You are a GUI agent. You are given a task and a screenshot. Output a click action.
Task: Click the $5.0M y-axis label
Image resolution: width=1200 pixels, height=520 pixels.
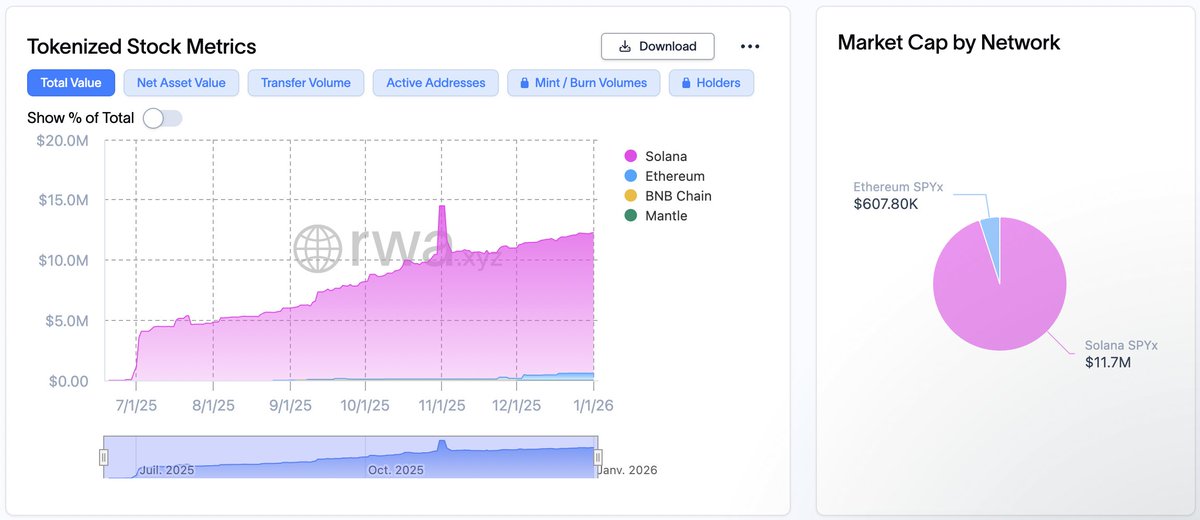click(65, 321)
